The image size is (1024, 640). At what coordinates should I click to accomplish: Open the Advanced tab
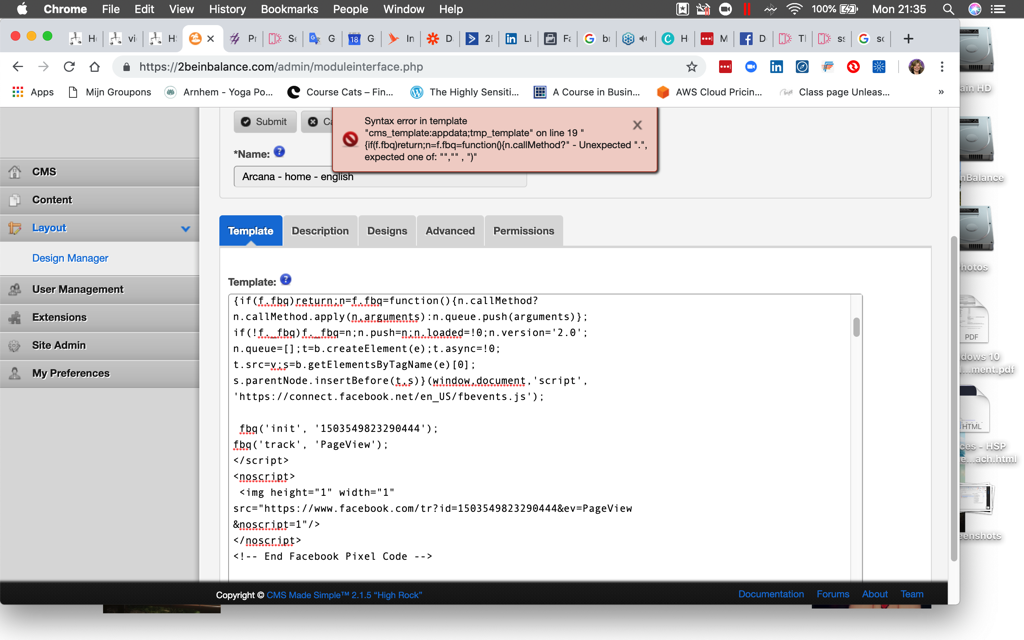tap(450, 231)
